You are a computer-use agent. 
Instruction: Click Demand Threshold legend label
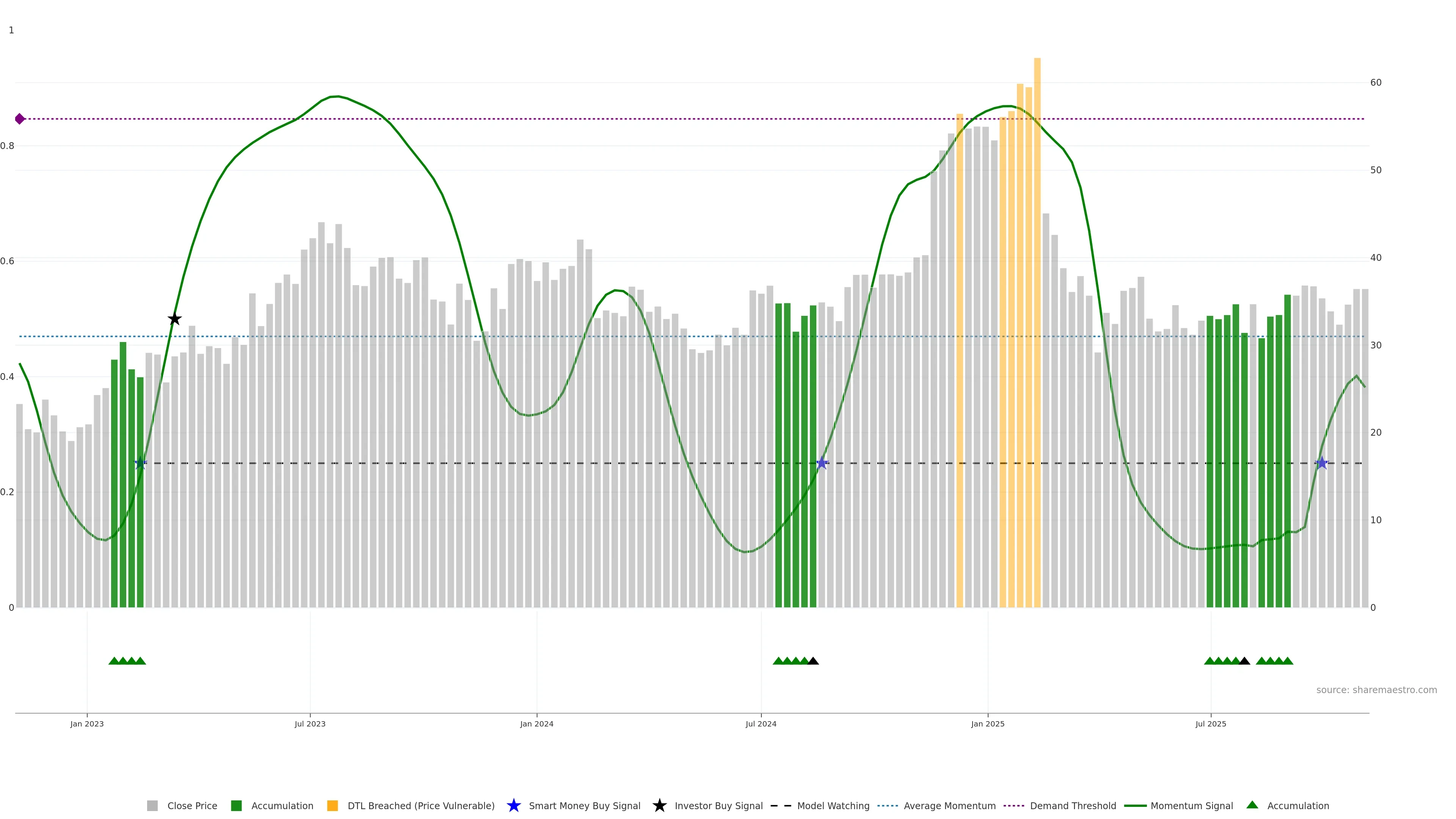(1073, 805)
